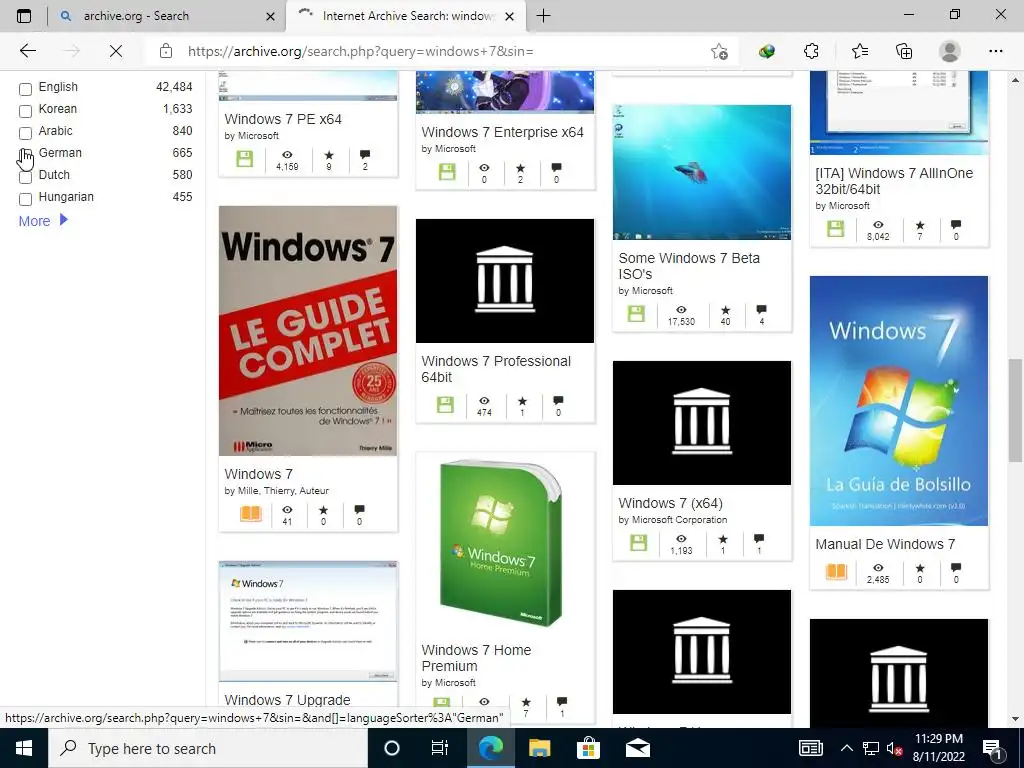Click the views eye icon on Windows 7 PE x64
The image size is (1024, 768).
coord(287,155)
